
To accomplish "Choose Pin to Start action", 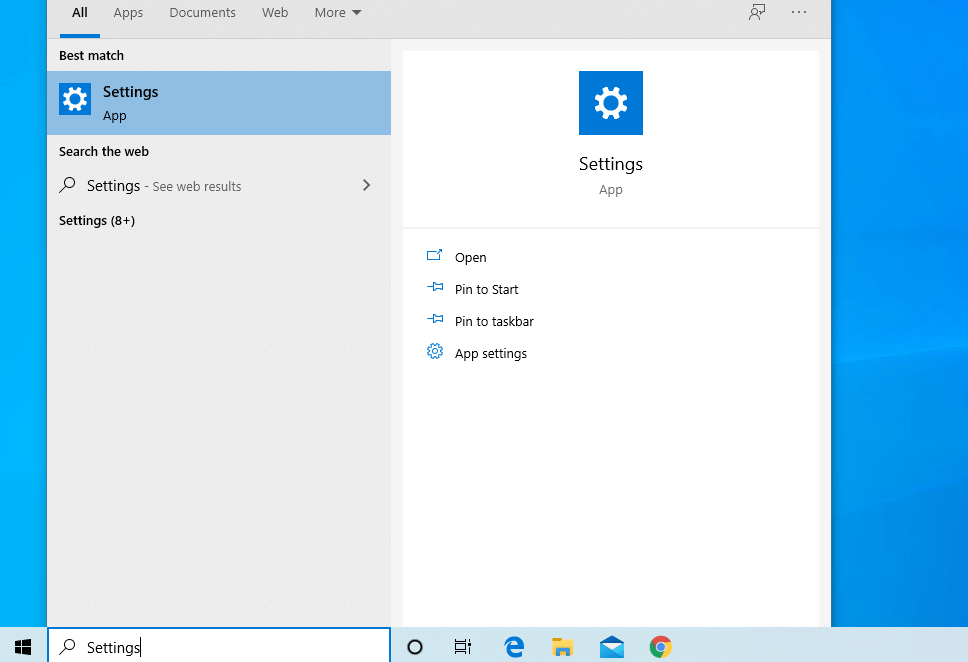I will point(486,289).
